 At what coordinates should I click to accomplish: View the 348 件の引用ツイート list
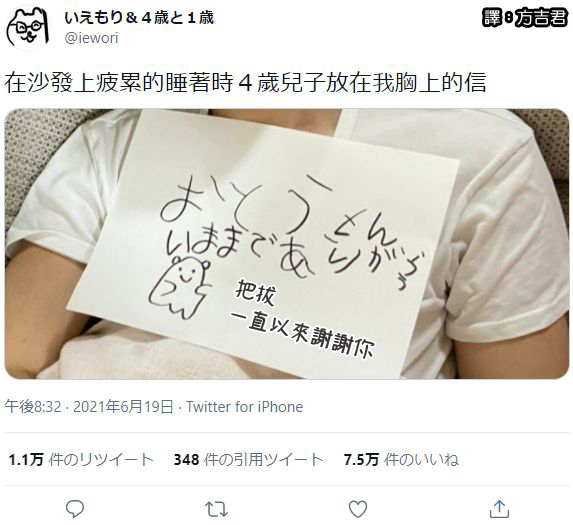coord(248,460)
